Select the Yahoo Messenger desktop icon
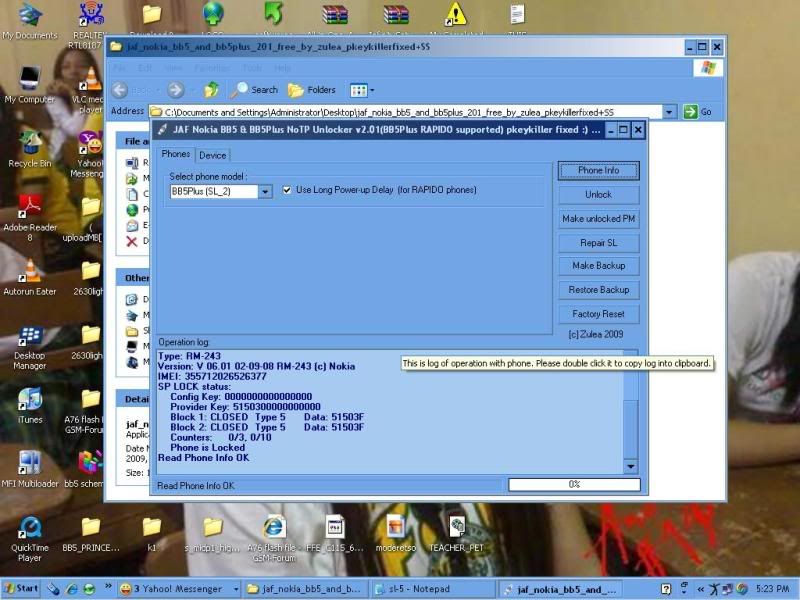The image size is (800, 600). click(x=90, y=154)
